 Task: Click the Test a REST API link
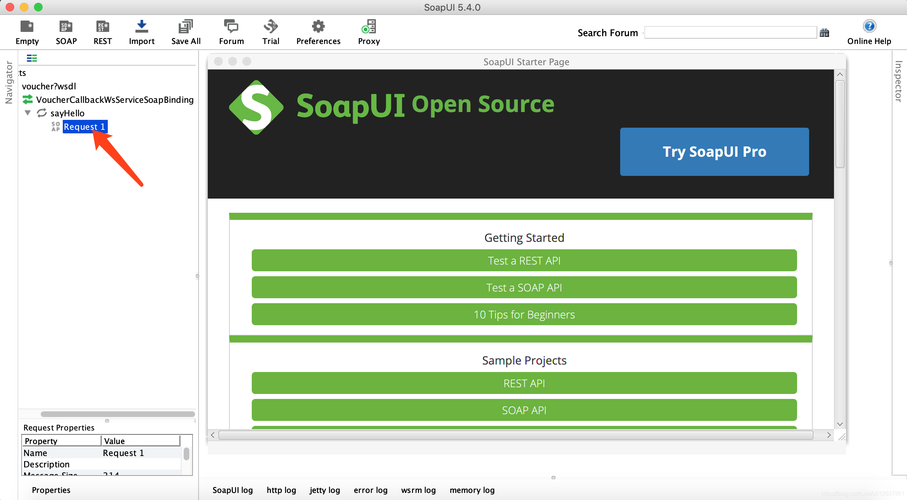(x=524, y=261)
